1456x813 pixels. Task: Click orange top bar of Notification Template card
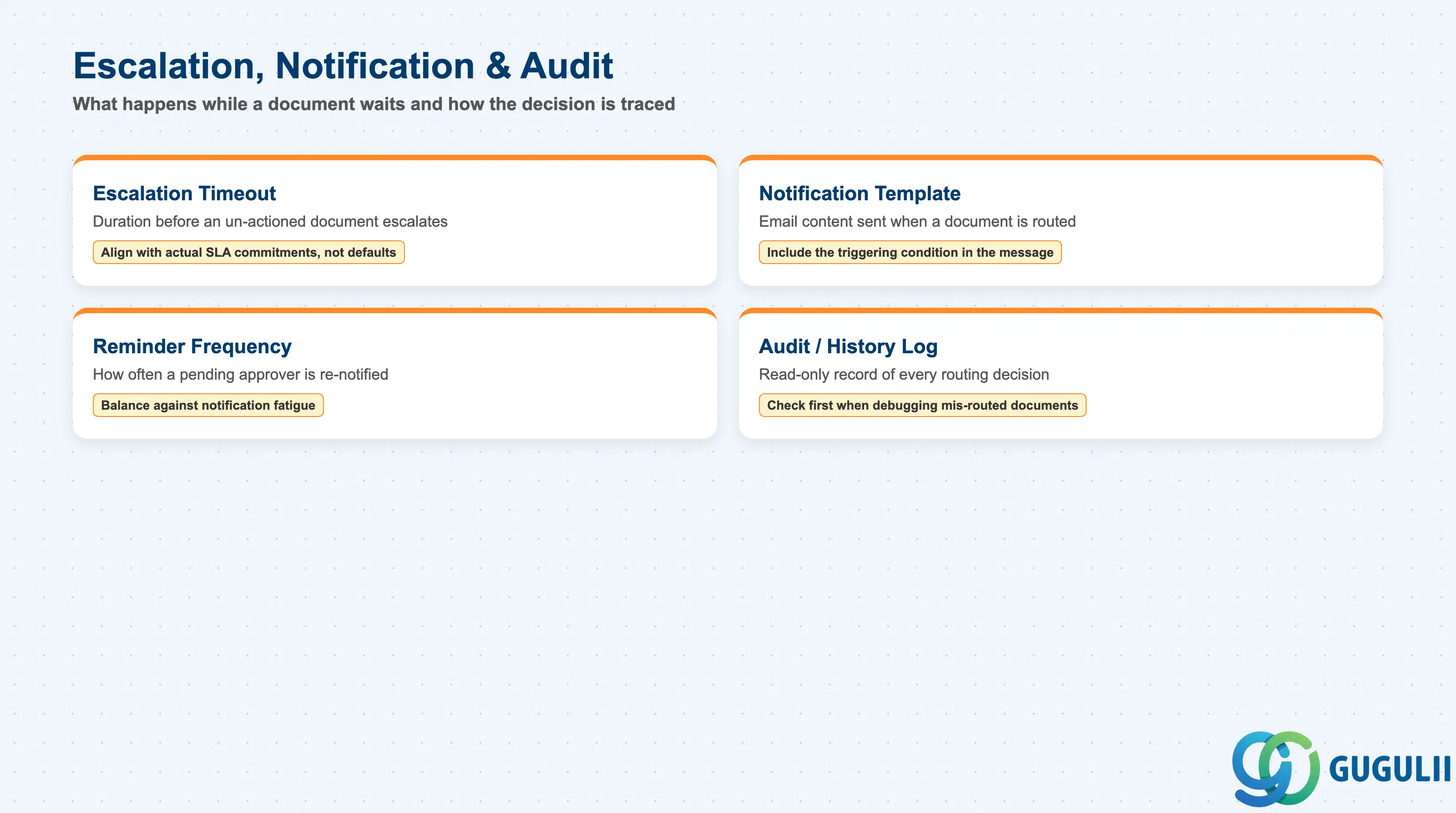tap(1061, 158)
